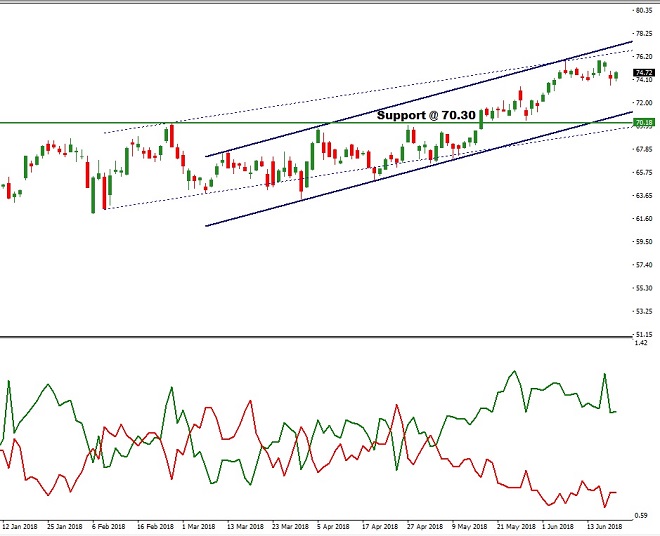Click the 76.20 price axis label
660x536 pixels.
[644, 57]
